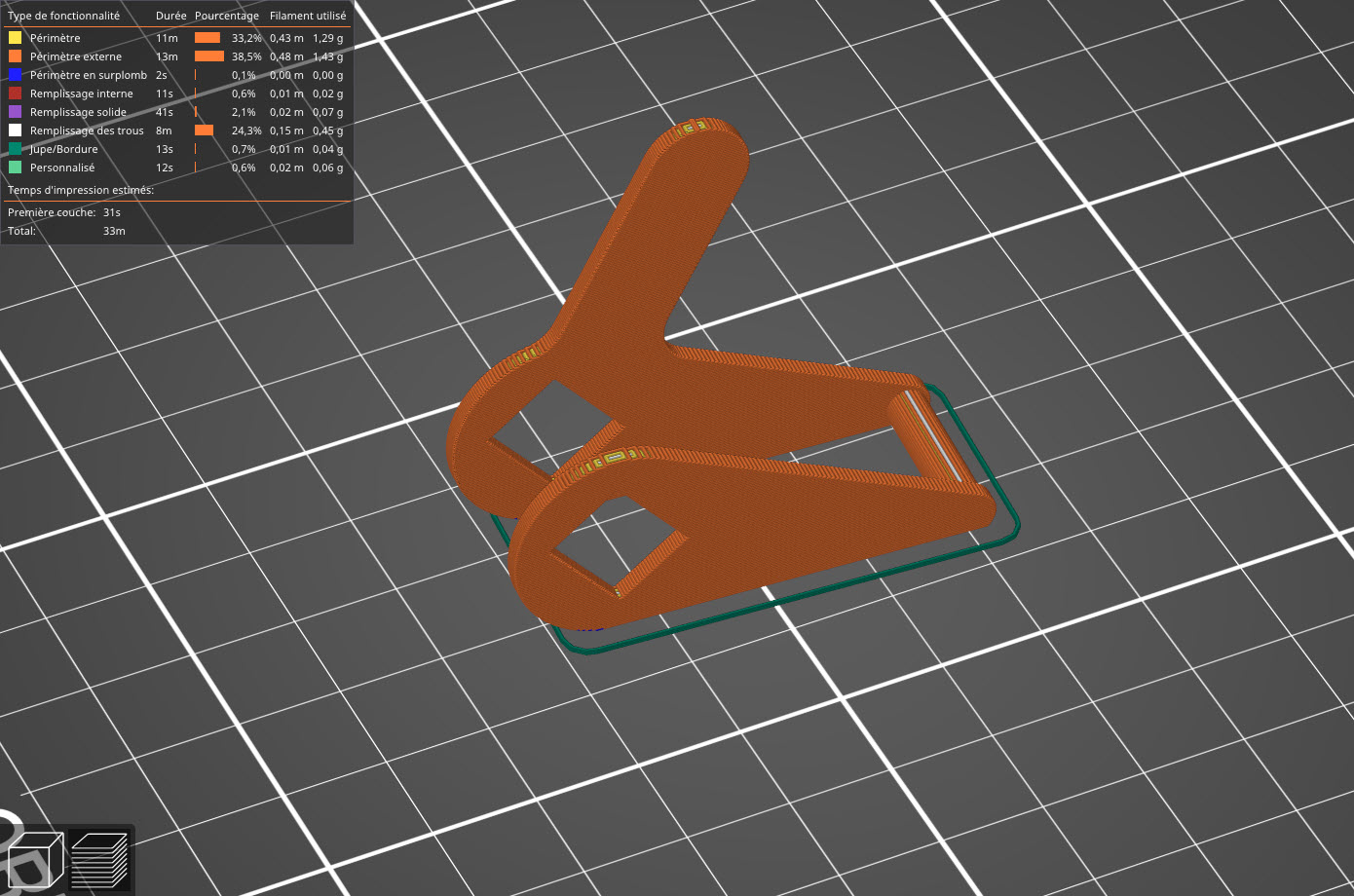The width and height of the screenshot is (1354, 896).
Task: Click the 0,7% percentage value
Action: point(244,149)
